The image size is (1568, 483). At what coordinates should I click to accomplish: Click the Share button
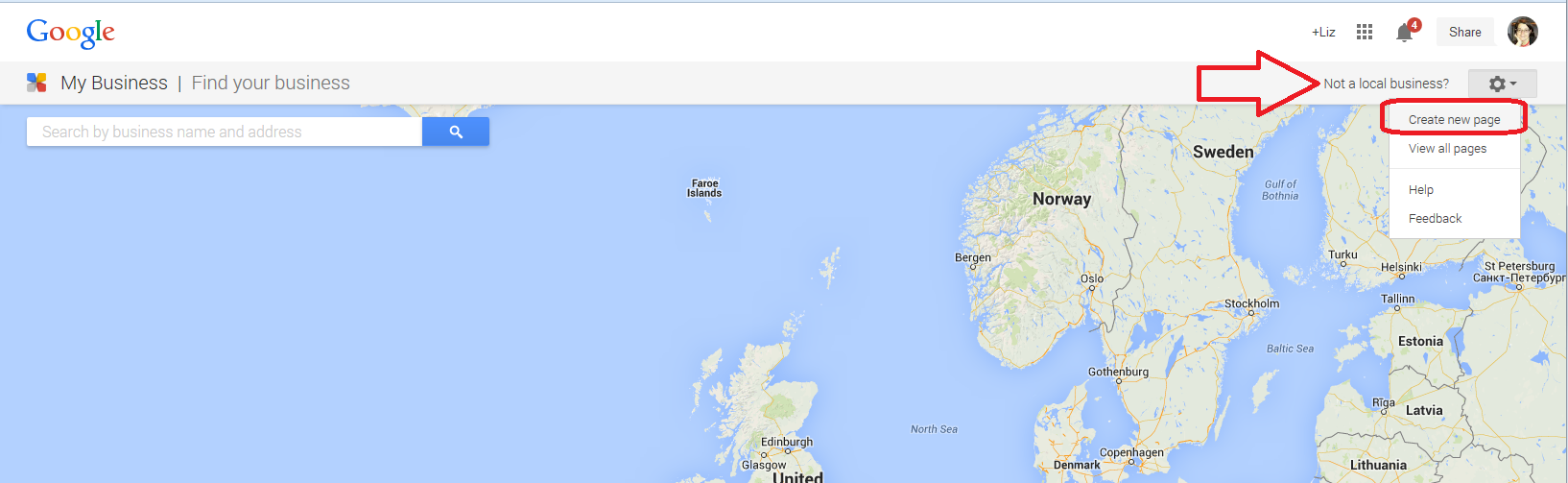click(x=1465, y=32)
